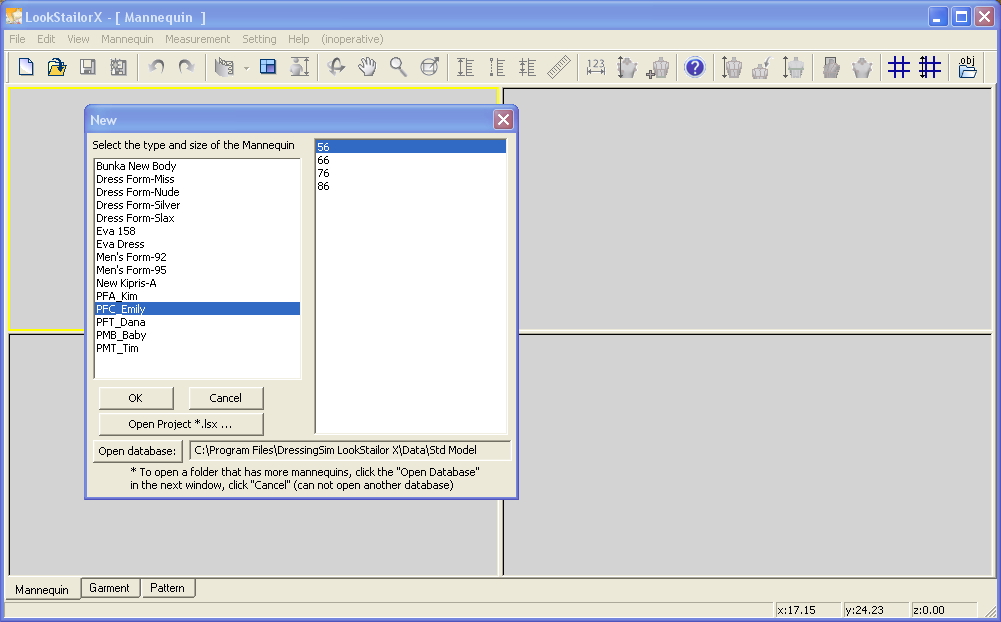Select Men's Form-92 entry
Image resolution: width=1001 pixels, height=622 pixels.
(x=197, y=257)
